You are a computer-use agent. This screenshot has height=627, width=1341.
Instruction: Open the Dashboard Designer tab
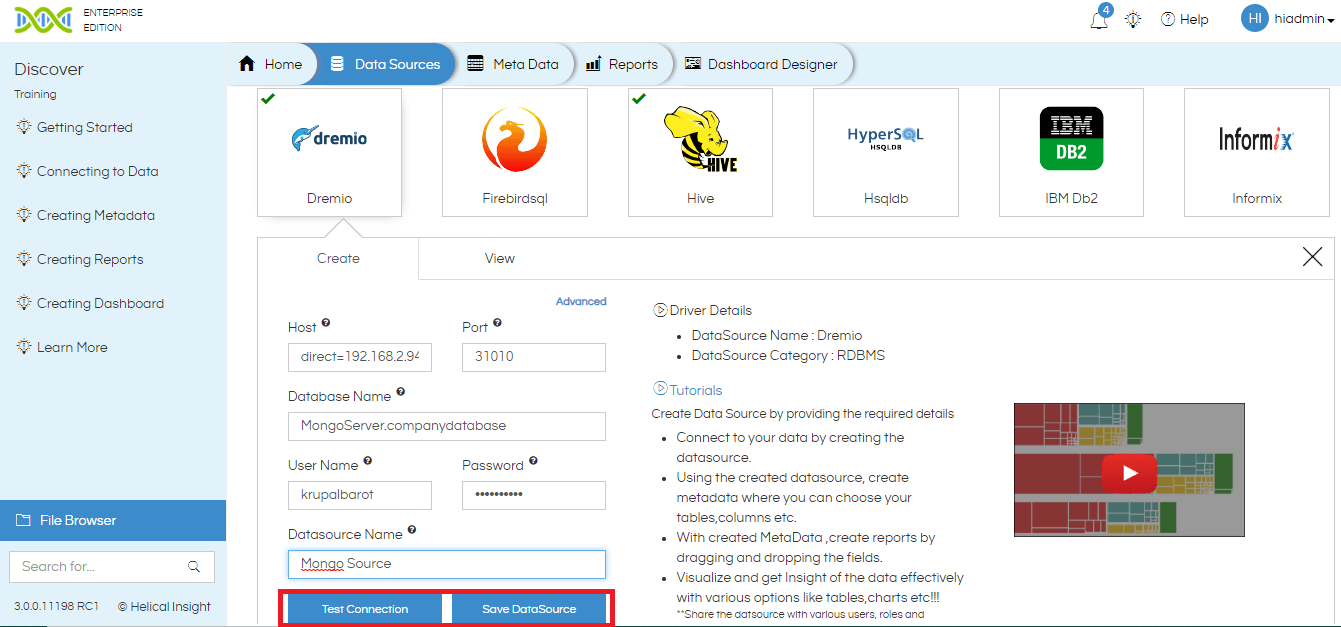(x=761, y=64)
